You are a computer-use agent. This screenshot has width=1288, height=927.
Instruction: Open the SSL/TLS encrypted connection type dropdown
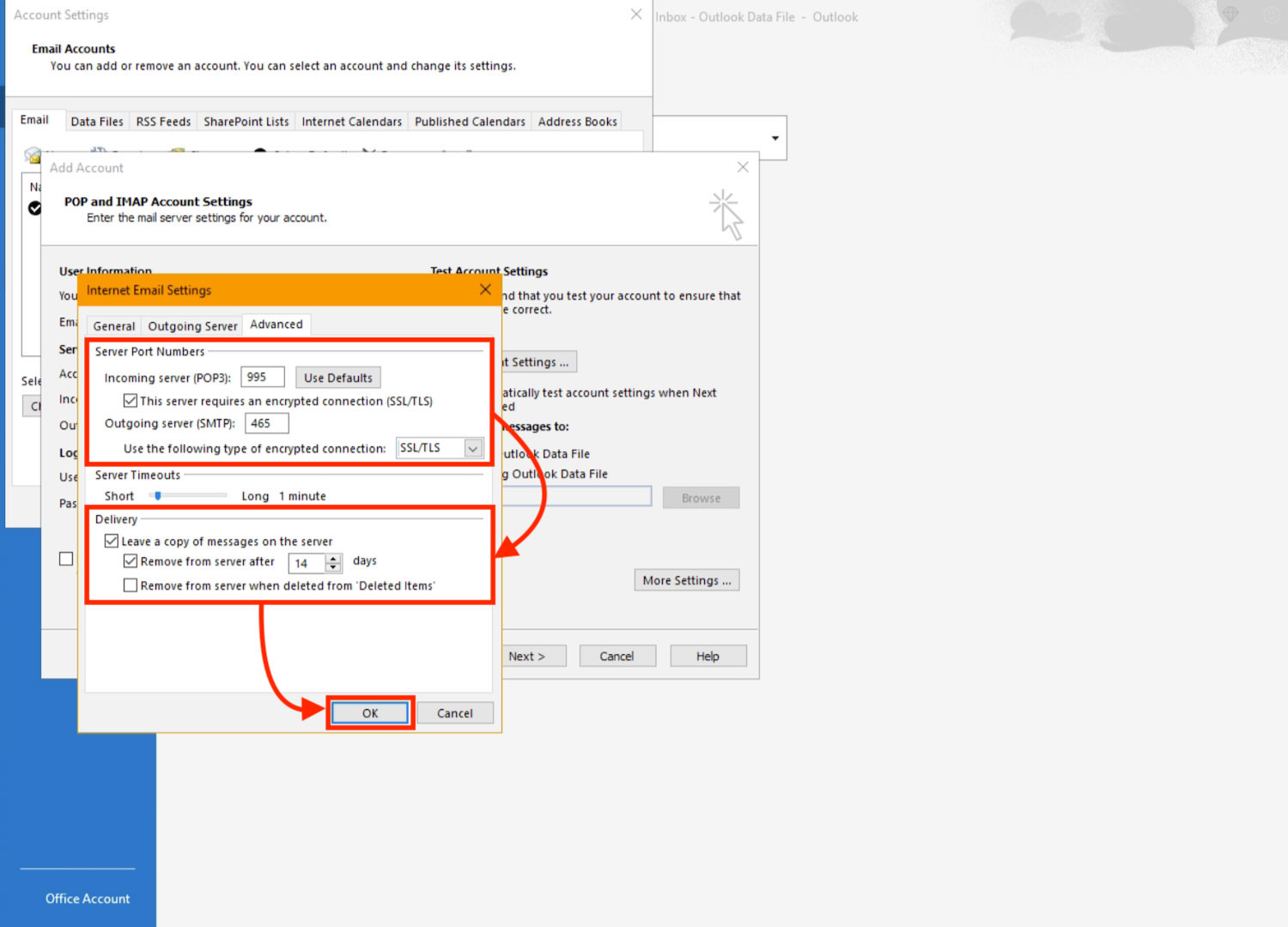(472, 448)
